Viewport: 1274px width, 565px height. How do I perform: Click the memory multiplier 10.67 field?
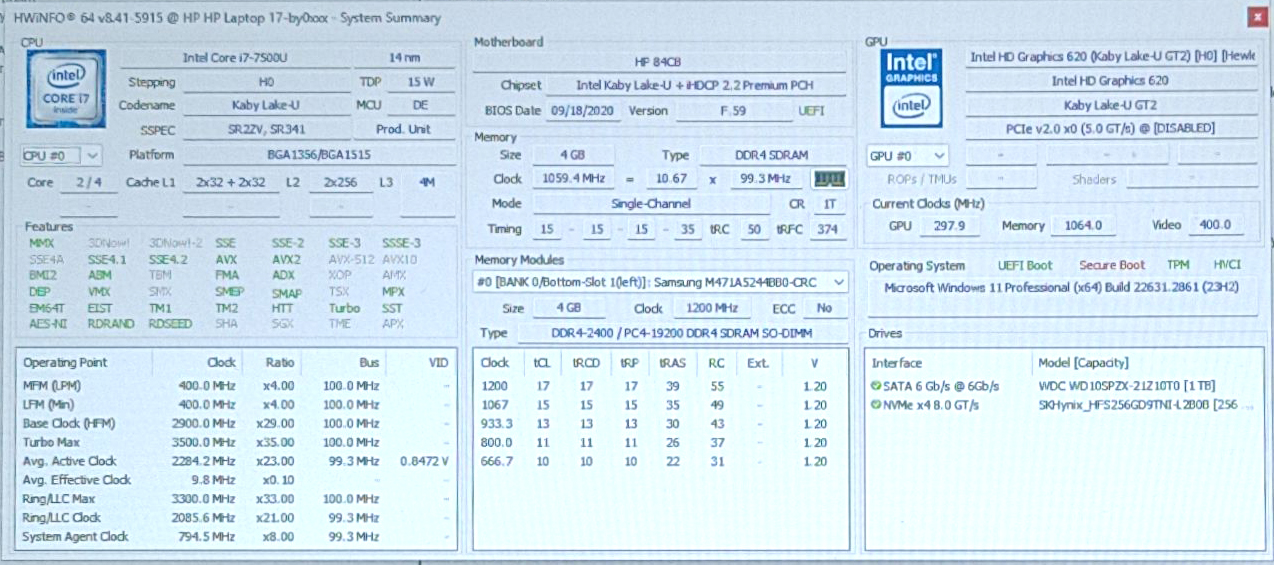tap(670, 179)
